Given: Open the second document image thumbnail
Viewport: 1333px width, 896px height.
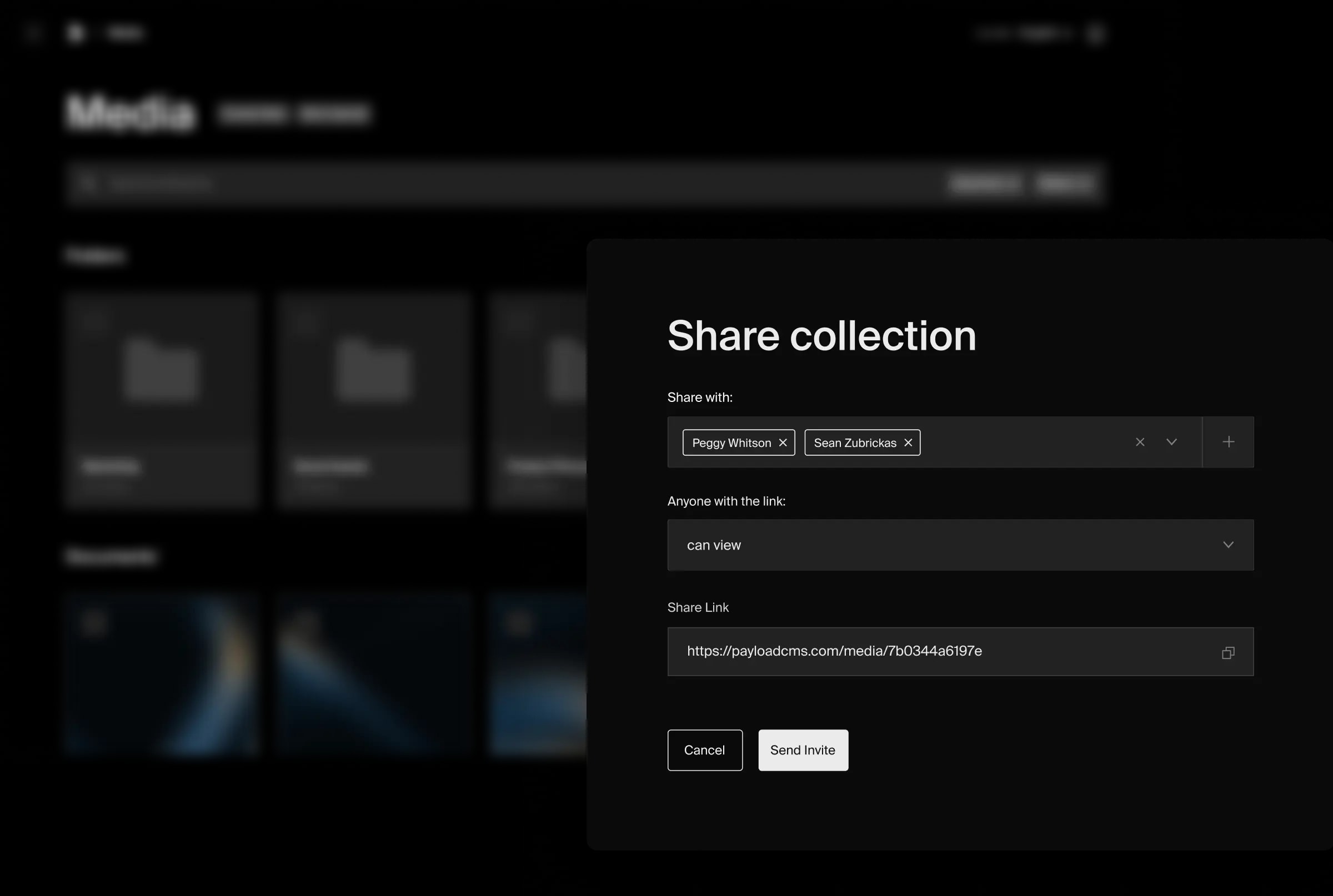Looking at the screenshot, I should tap(374, 674).
